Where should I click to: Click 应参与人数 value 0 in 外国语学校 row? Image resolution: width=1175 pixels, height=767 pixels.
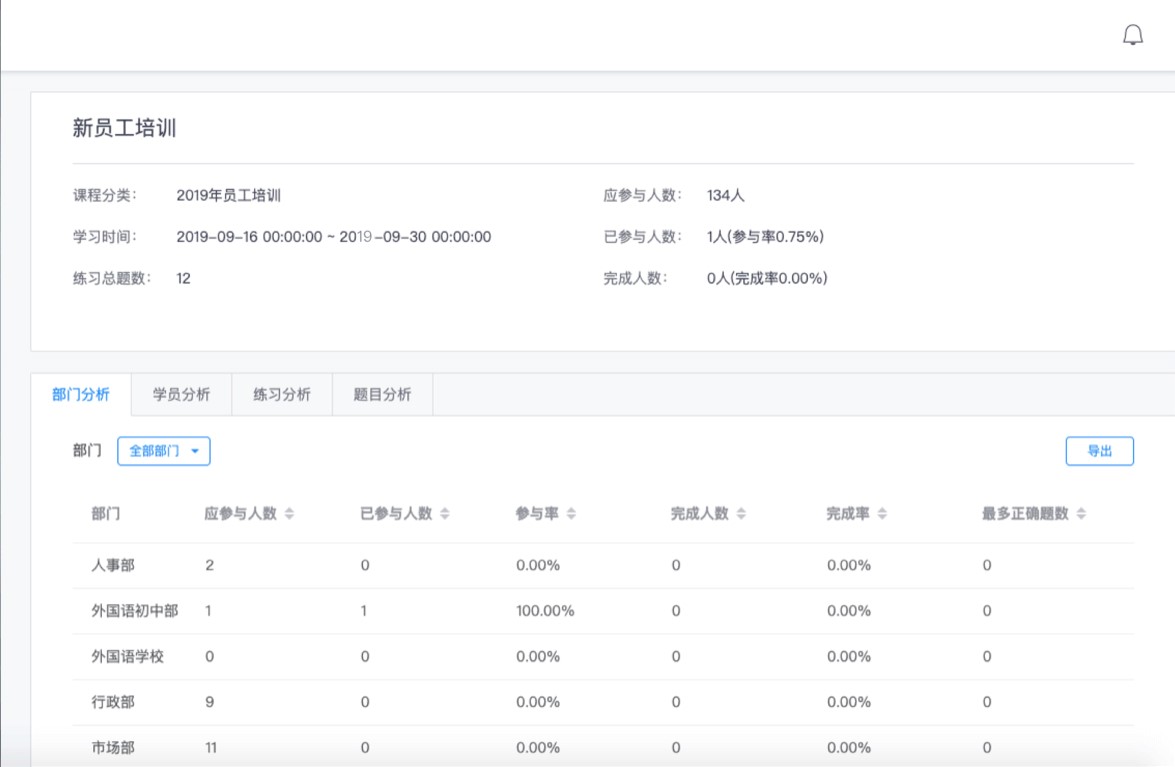click(209, 656)
